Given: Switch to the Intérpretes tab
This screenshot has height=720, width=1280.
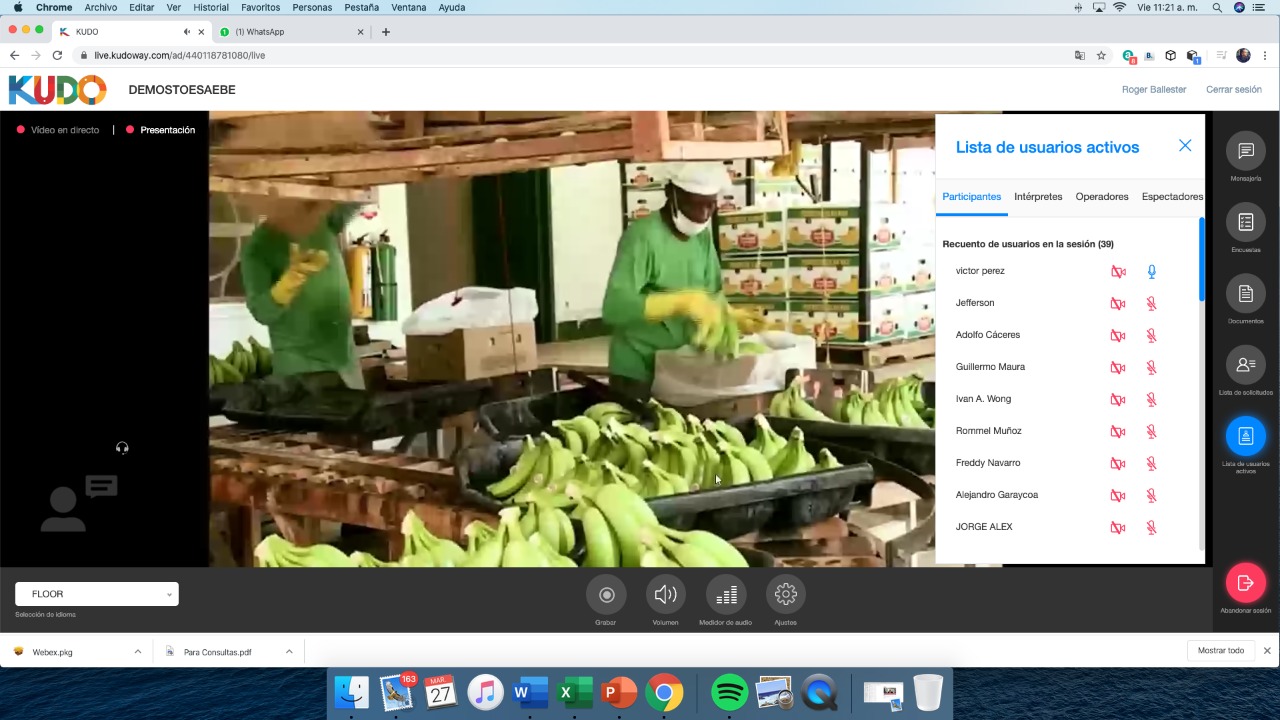Looking at the screenshot, I should pyautogui.click(x=1038, y=197).
